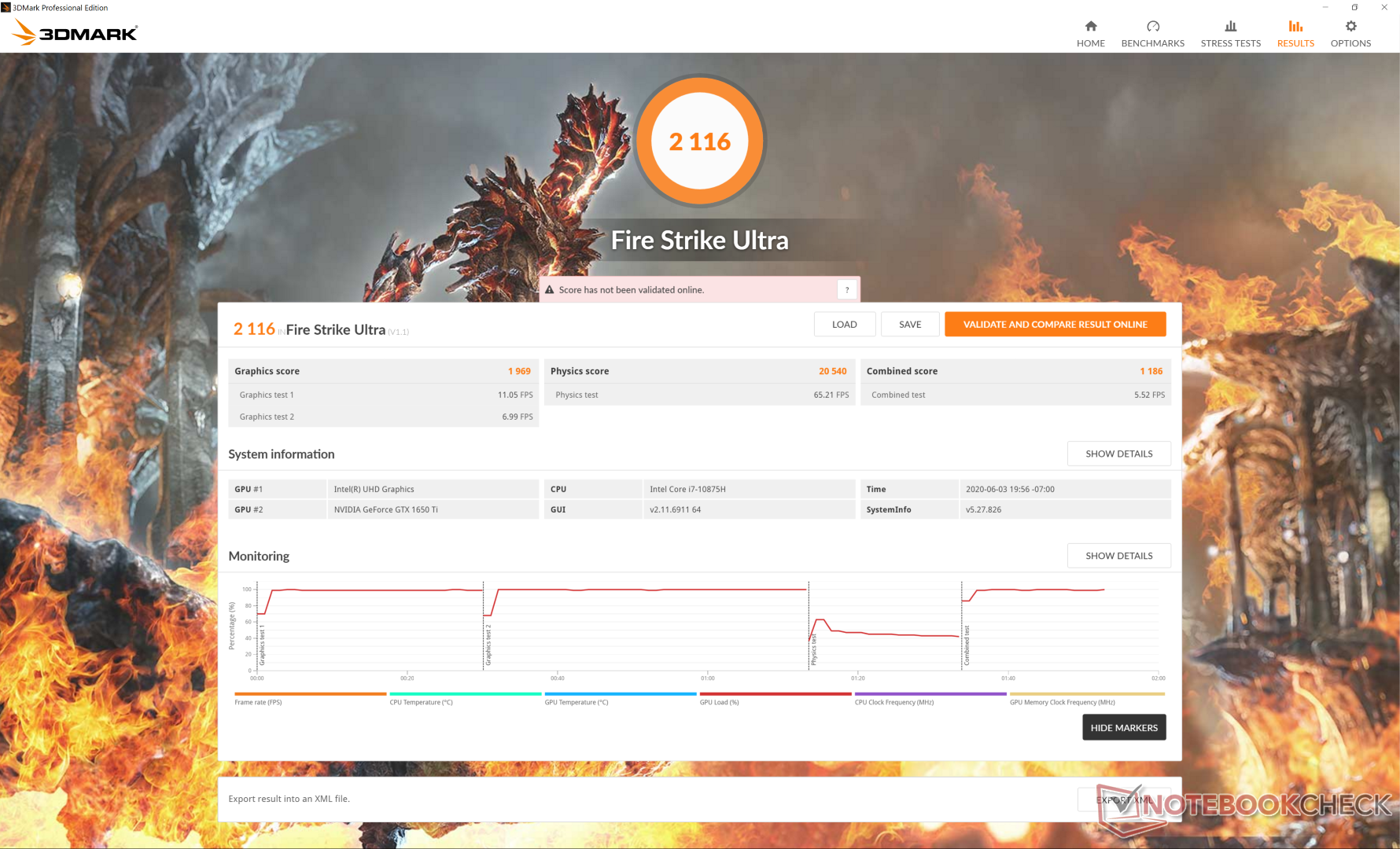Viewport: 1400px width, 849px height.
Task: Click Physics test result 65.21 FPS
Action: [831, 395]
